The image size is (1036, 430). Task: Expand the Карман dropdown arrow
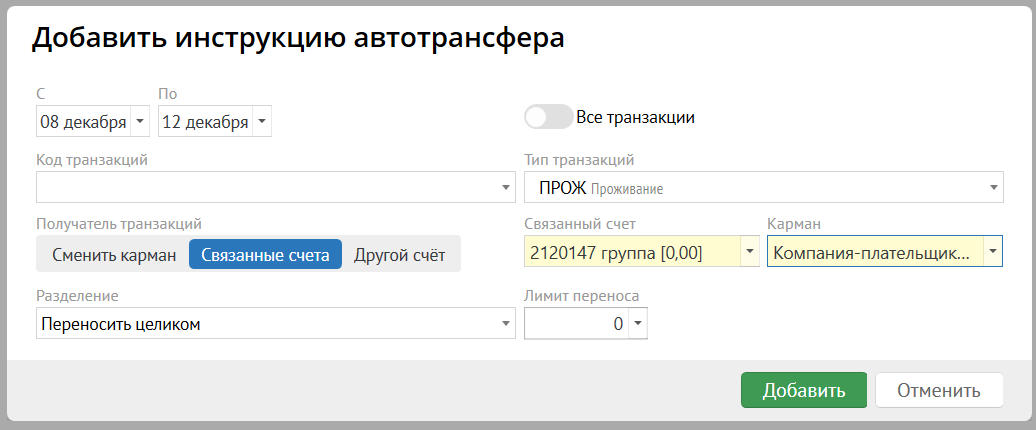(x=992, y=252)
